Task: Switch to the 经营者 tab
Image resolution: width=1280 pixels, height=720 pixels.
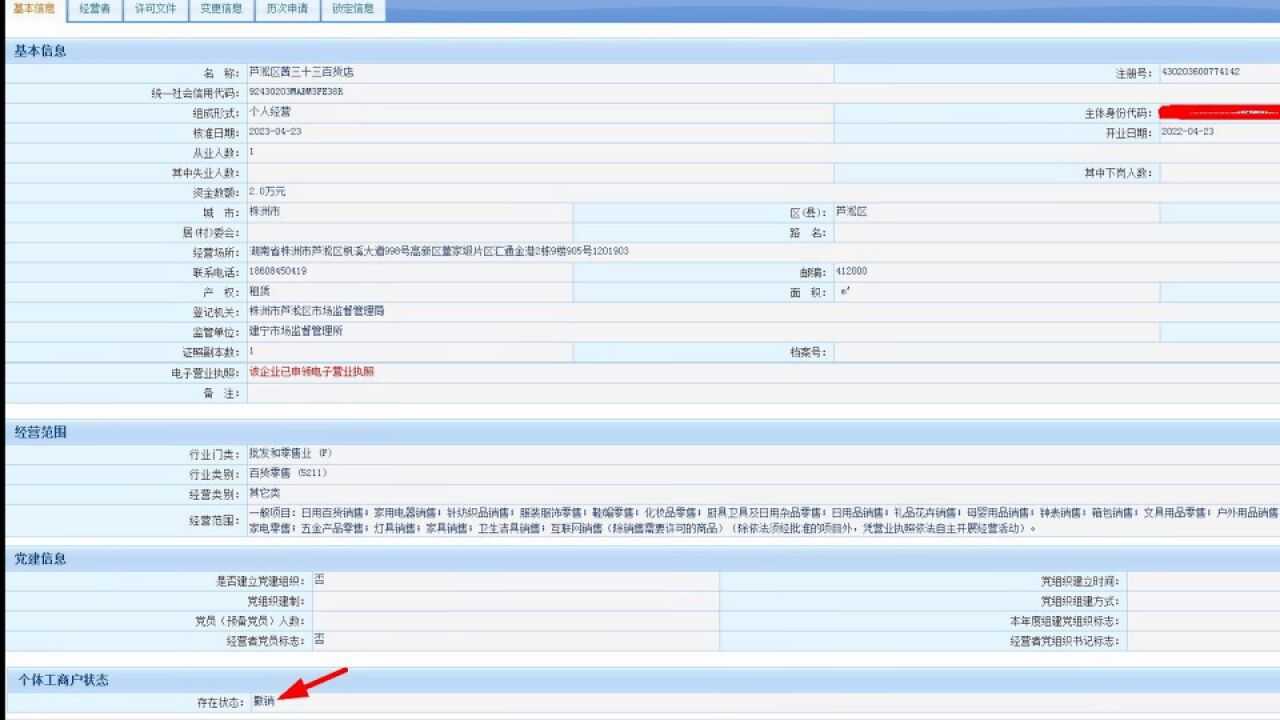Action: 95,9
